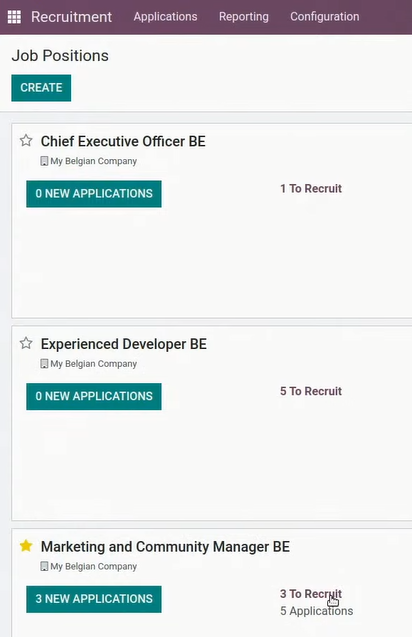
Task: View 0 New Applications for Chief Executive Officer
Action: pos(94,194)
